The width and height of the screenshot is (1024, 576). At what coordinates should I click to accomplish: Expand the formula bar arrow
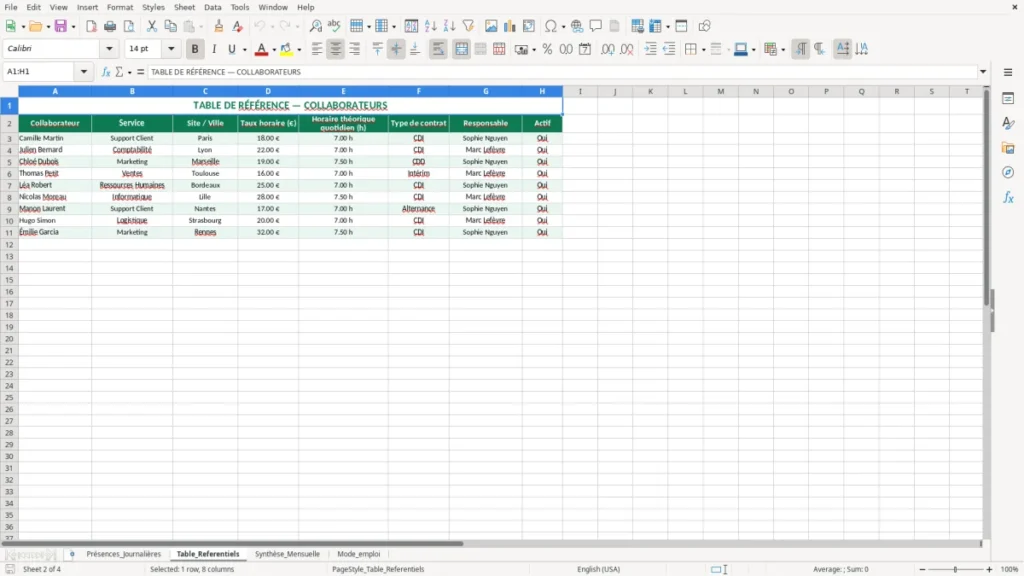point(983,72)
